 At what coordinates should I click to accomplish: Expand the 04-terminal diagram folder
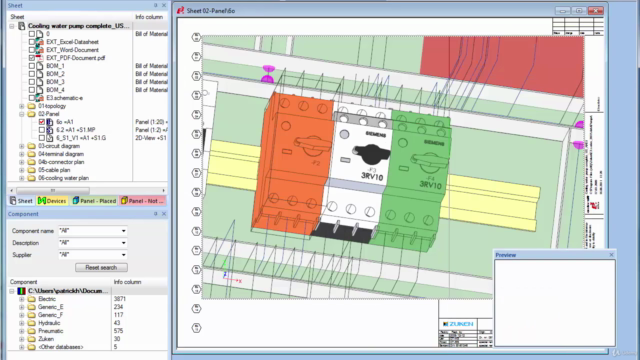[x=22, y=154]
